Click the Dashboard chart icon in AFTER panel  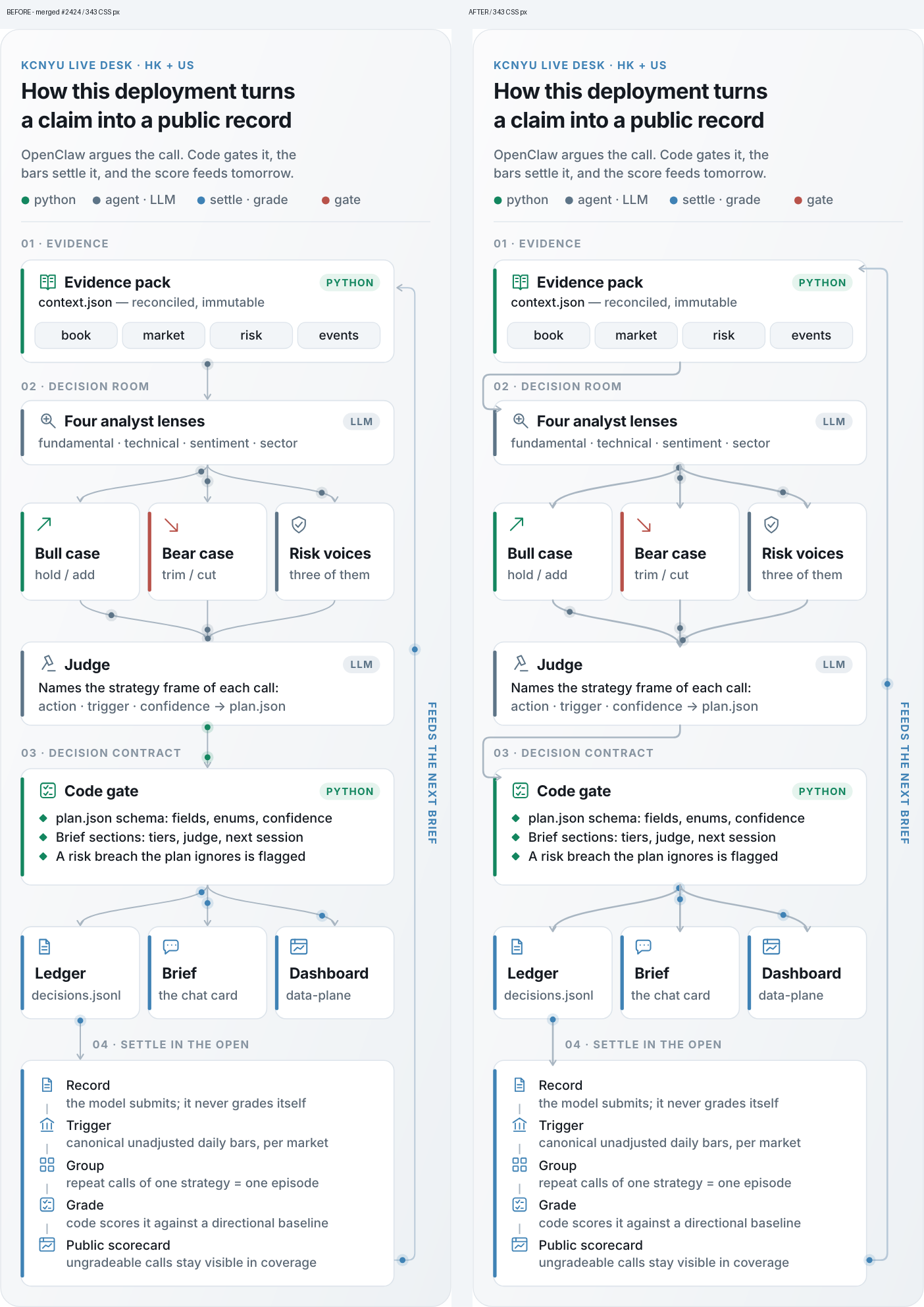[x=771, y=946]
